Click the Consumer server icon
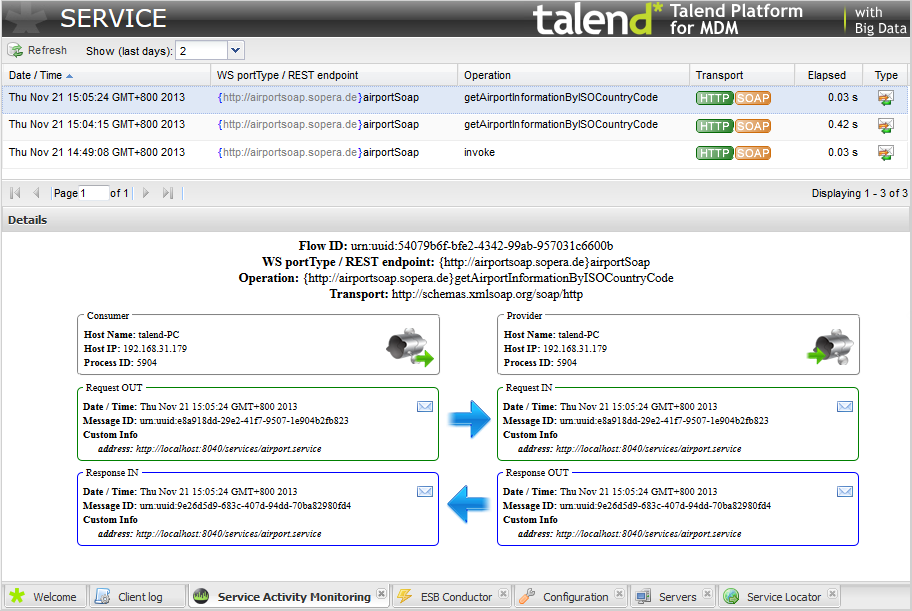This screenshot has width=912, height=611. click(x=409, y=347)
